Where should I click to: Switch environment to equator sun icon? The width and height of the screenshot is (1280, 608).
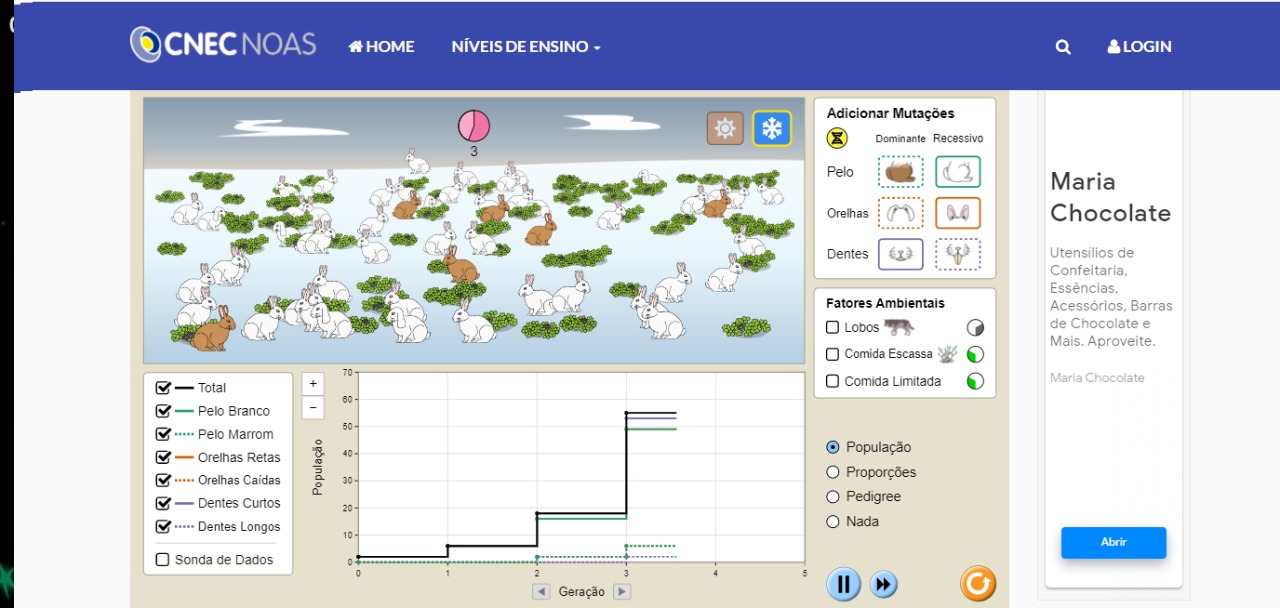[725, 128]
